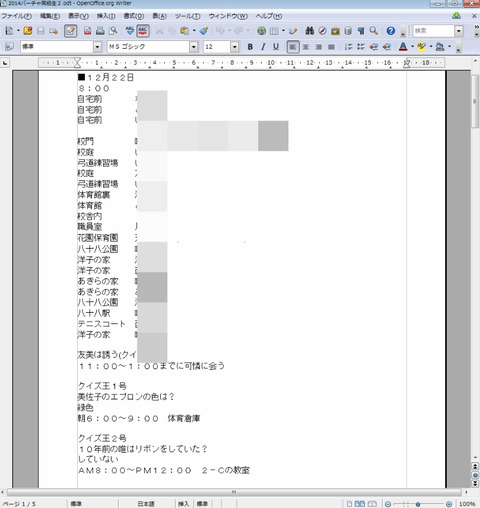Select the Format Paintbrush tool
480x508 pixels.
point(204,31)
